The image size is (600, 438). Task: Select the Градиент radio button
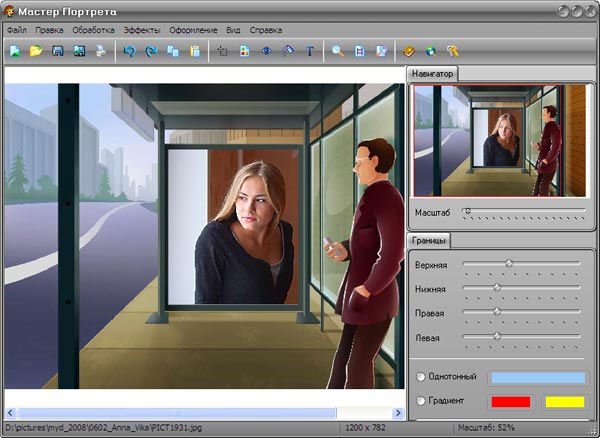click(420, 401)
